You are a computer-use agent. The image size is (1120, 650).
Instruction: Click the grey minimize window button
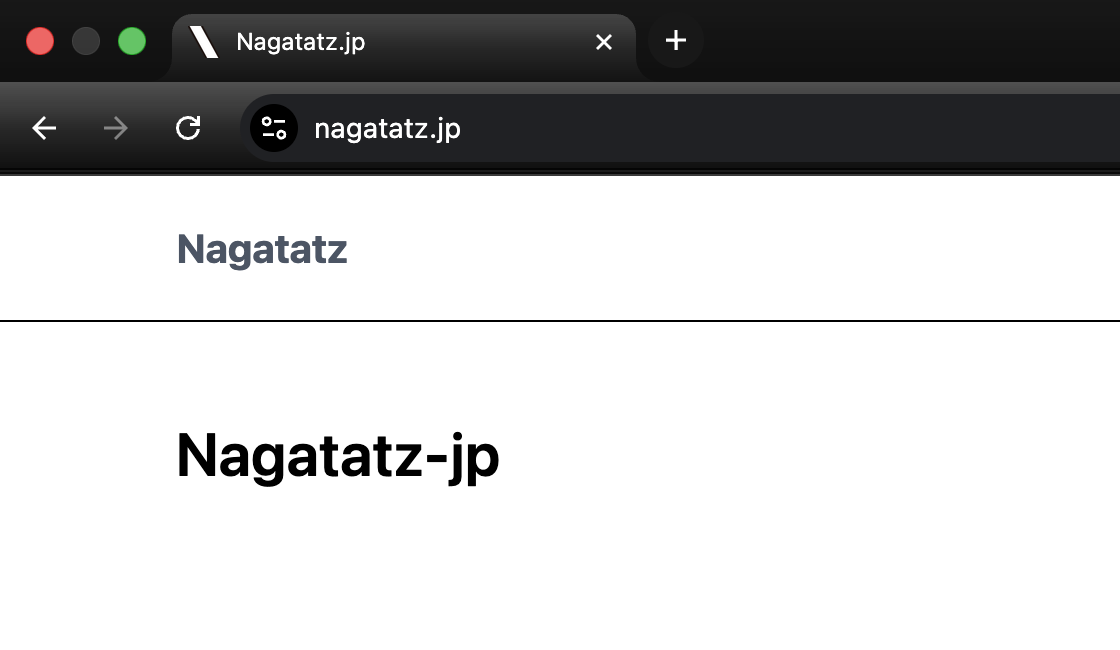coord(86,42)
